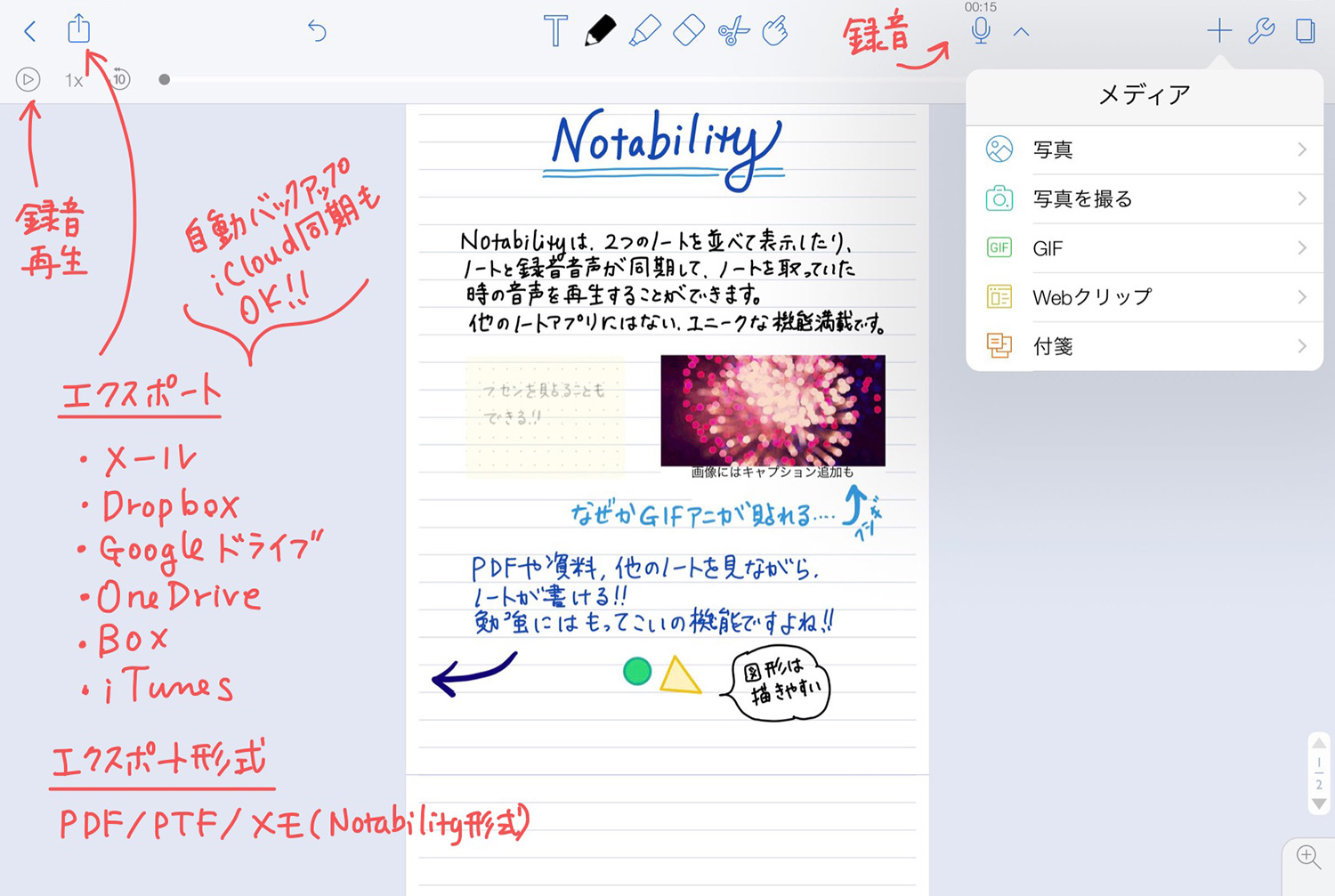Image resolution: width=1335 pixels, height=896 pixels.
Task: Choose 写真を撮る to take a photo
Action: tap(1145, 198)
